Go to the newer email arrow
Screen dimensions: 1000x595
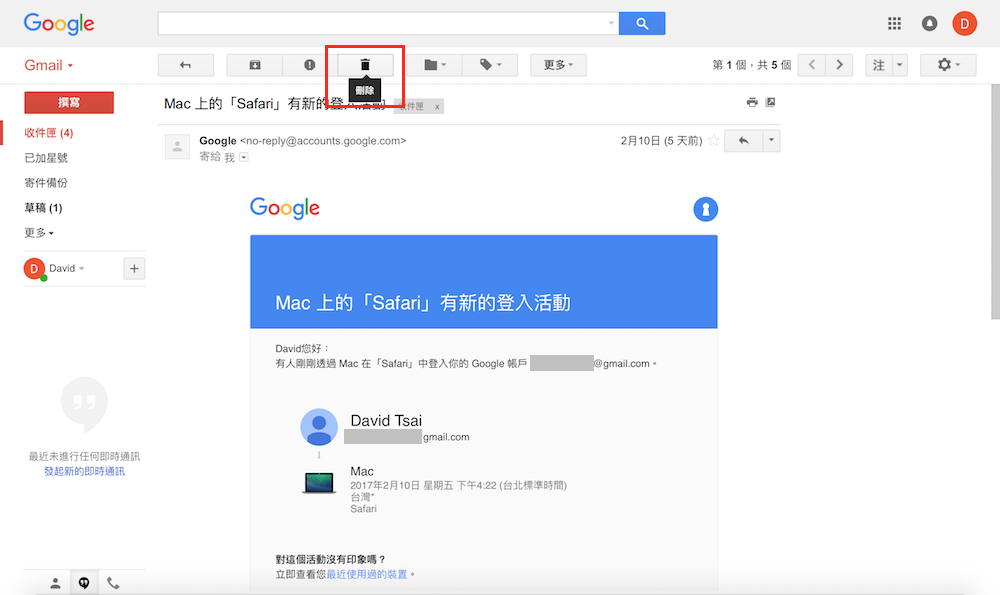812,65
